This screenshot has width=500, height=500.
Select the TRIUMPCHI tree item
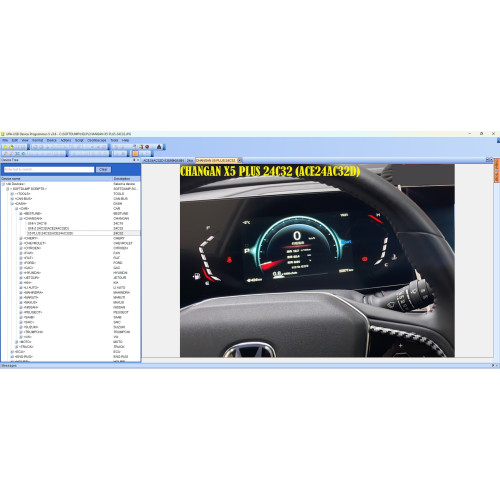[34, 332]
